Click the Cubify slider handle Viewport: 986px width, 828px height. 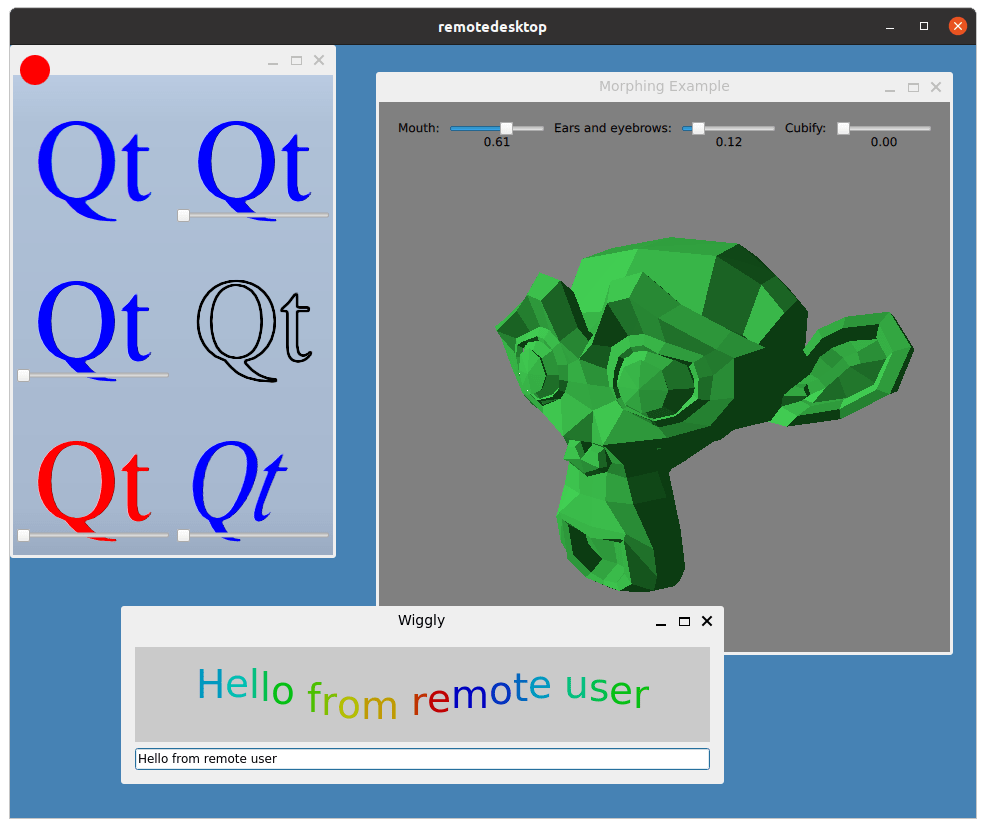click(x=842, y=128)
